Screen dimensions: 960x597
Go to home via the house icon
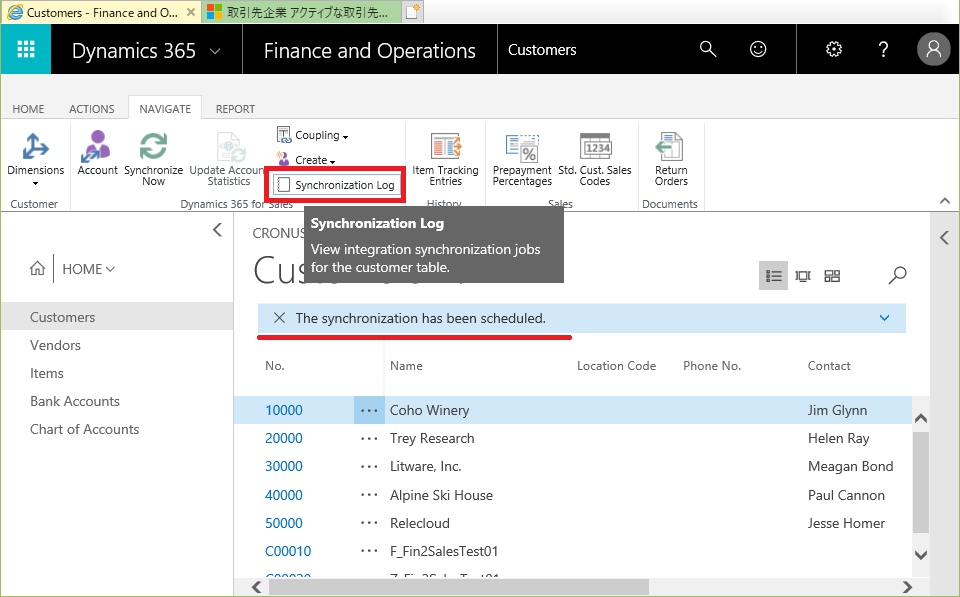click(37, 269)
